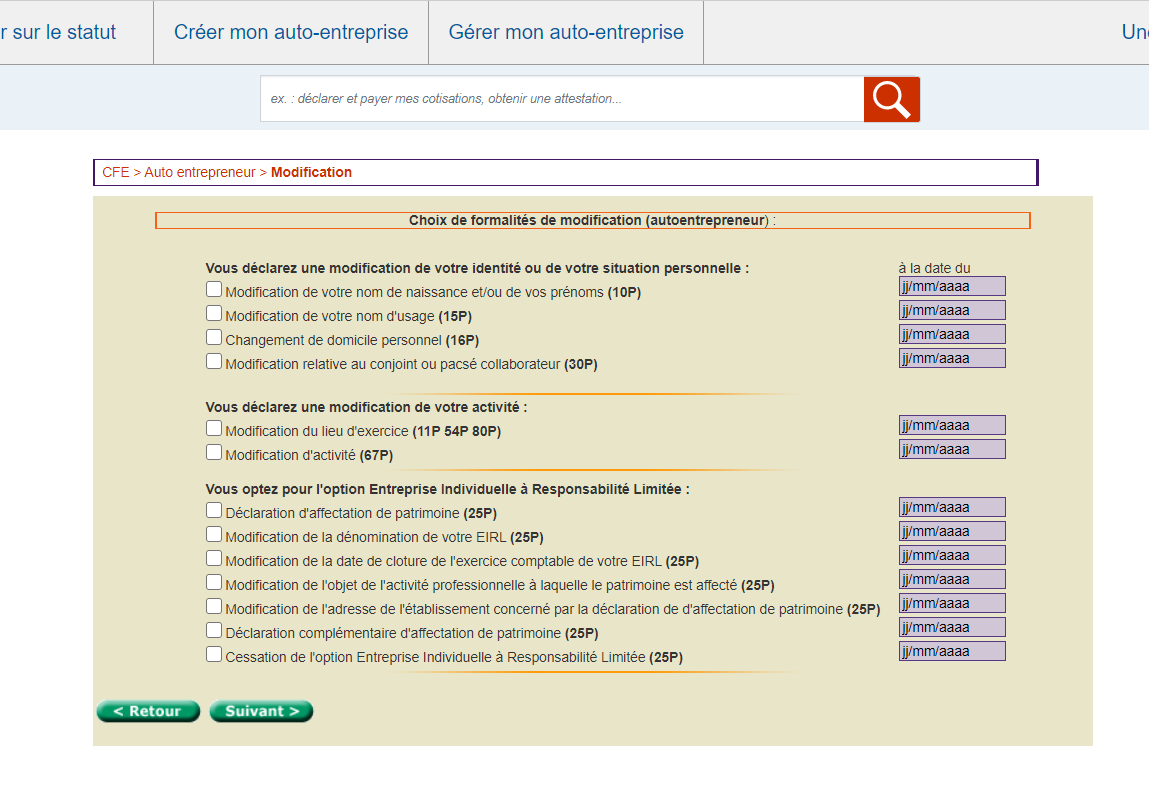Click date field for changement de domicile (16P)
Image resolution: width=1149 pixels, height=790 pixels.
click(953, 334)
